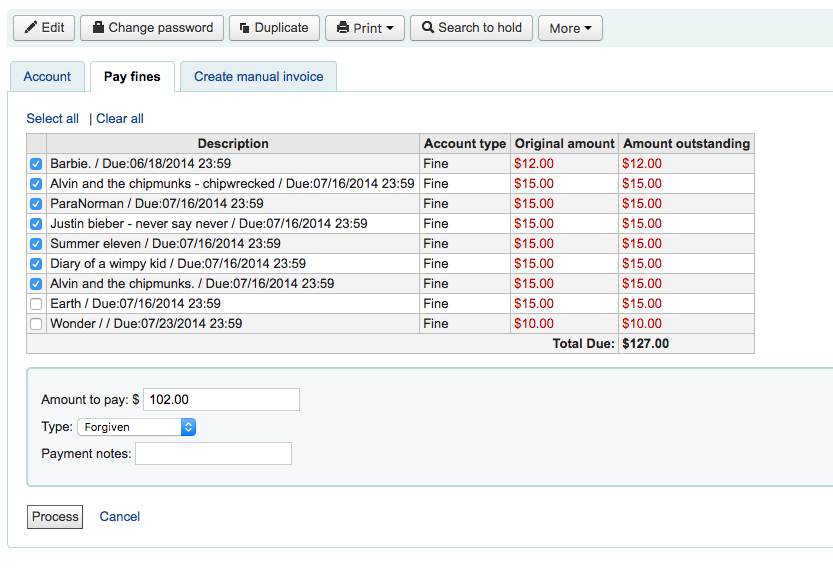Open the Create manual invoice tab
The image size is (833, 572).
(258, 77)
